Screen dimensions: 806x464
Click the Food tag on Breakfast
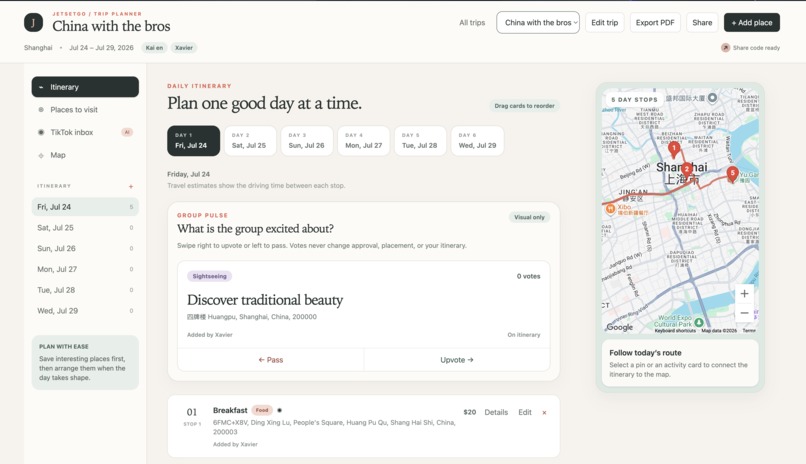coord(262,410)
